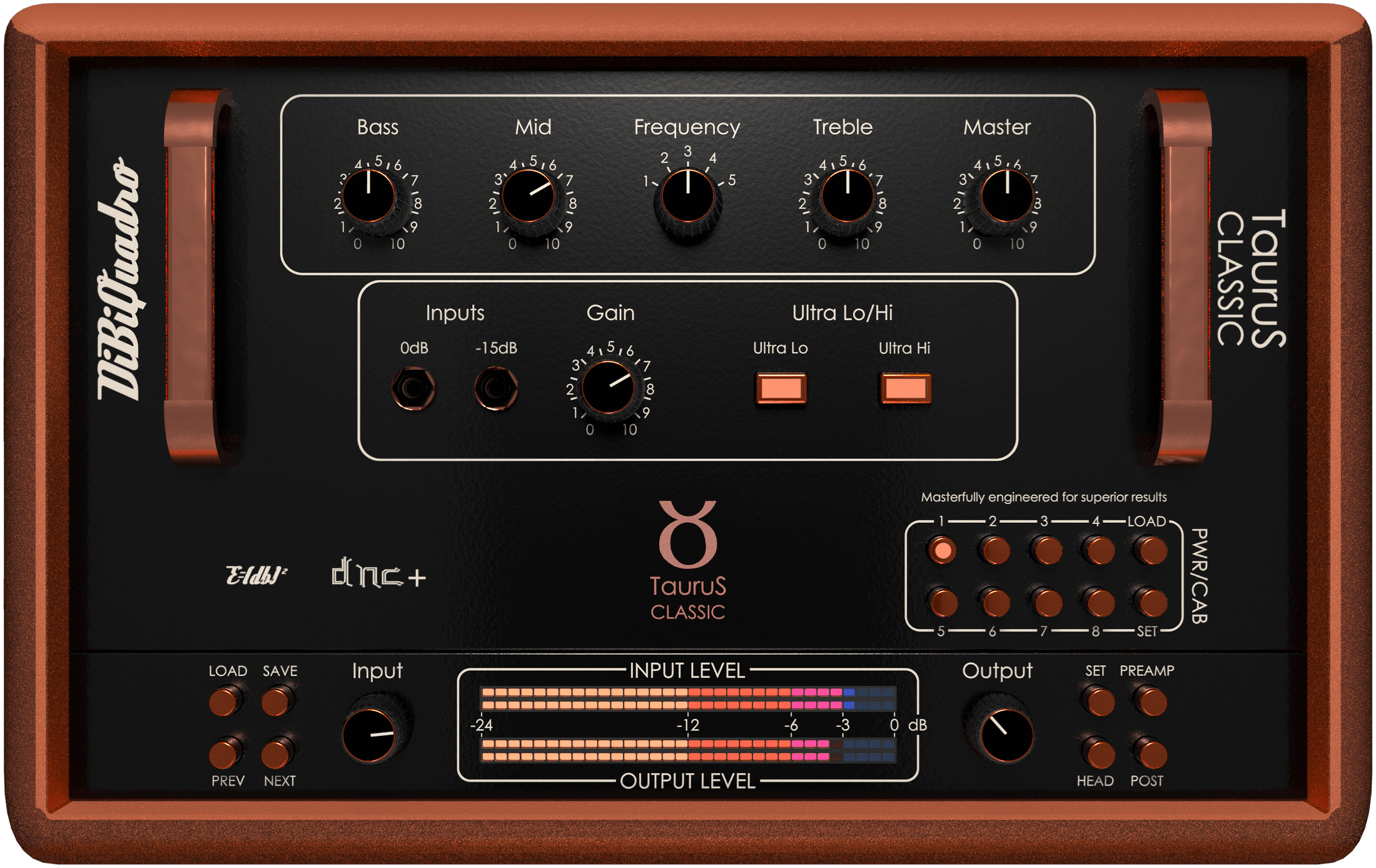Select PWR/CAB slot 1 button
Image resolution: width=1376 pixels, height=868 pixels.
click(x=943, y=551)
